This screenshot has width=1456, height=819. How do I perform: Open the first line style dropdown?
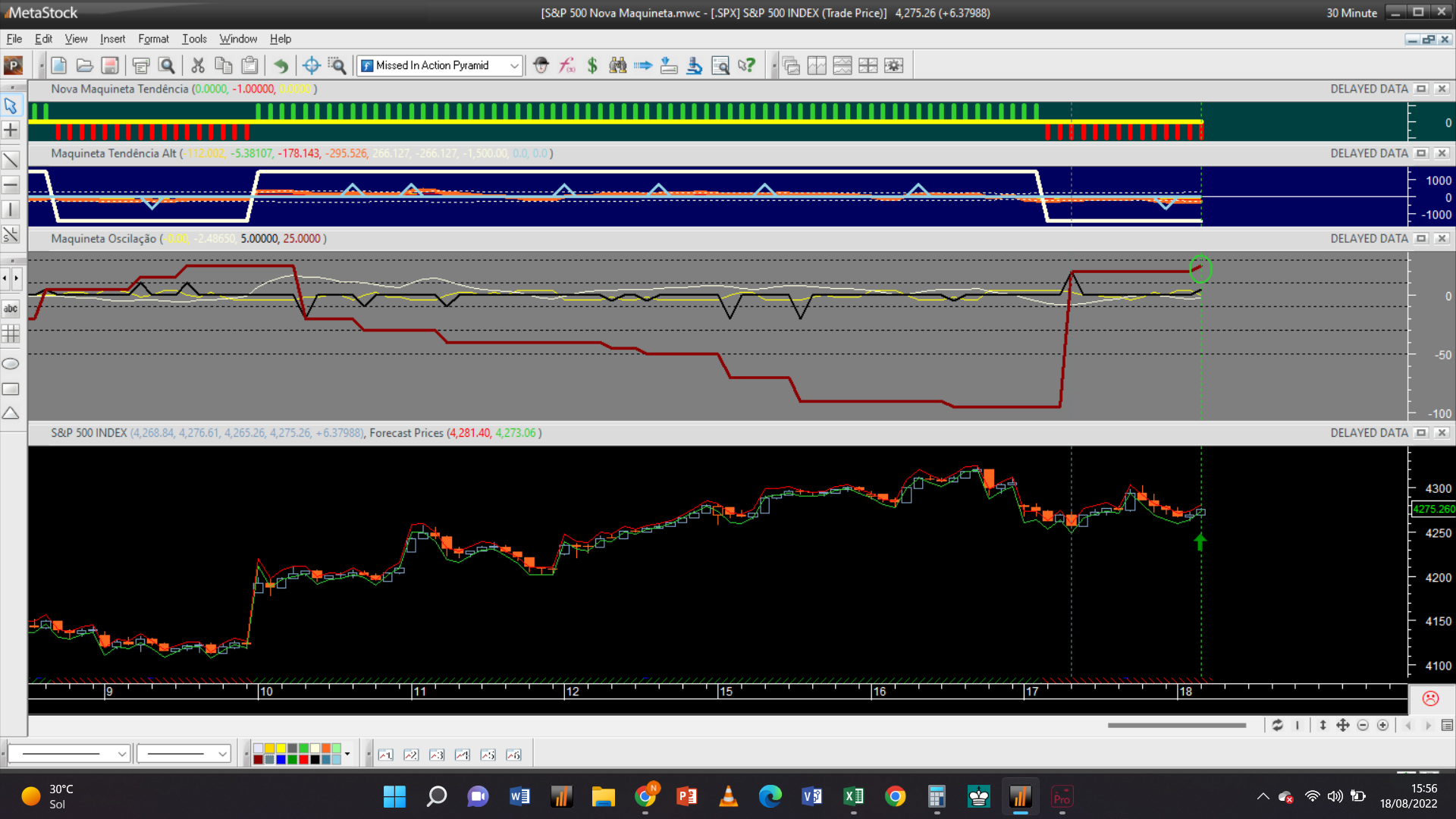121,754
